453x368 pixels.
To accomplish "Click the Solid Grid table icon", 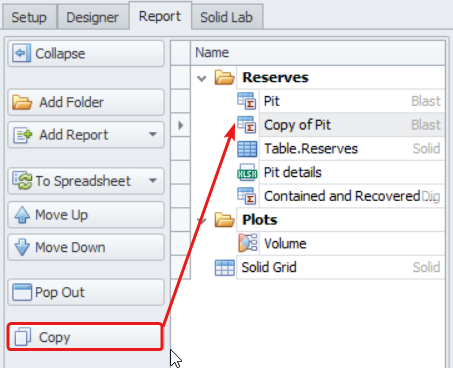I will tap(225, 267).
